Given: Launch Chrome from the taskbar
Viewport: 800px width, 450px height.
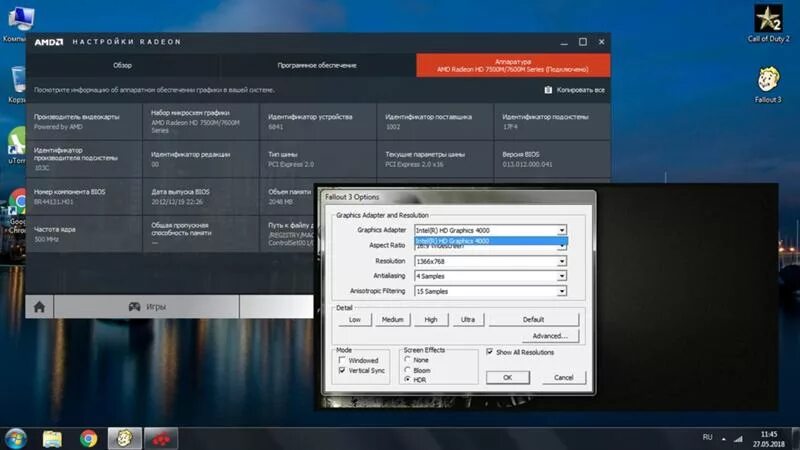Looking at the screenshot, I should click(x=88, y=439).
